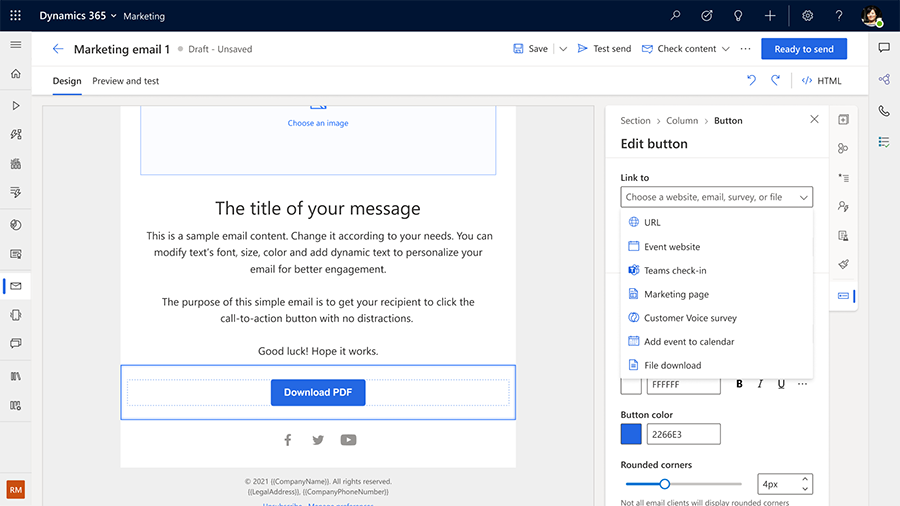The height and width of the screenshot is (506, 900).
Task: Open settings gear in top bar
Action: pyautogui.click(x=807, y=16)
